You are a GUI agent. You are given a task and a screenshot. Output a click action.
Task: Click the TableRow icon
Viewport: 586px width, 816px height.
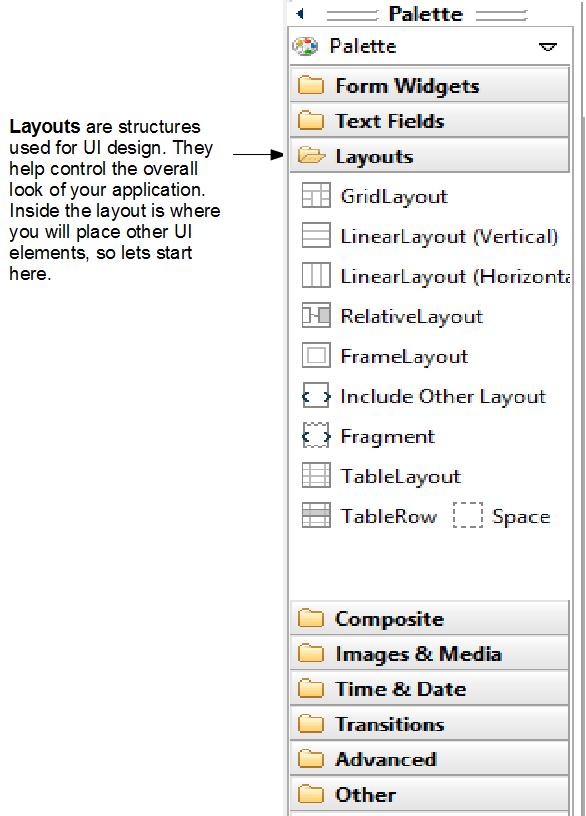[x=316, y=515]
